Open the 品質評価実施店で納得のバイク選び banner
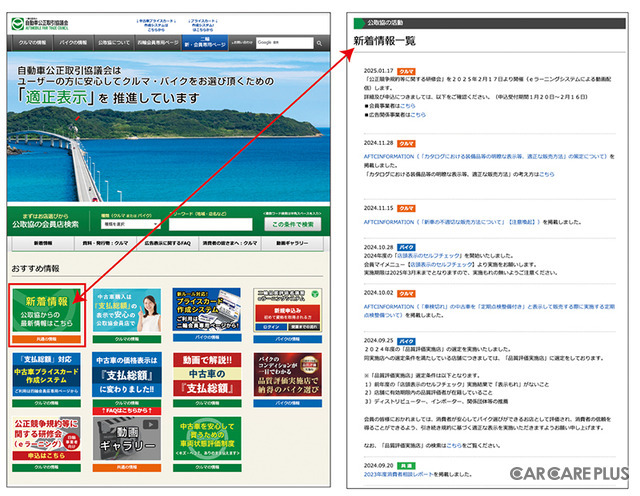 pyautogui.click(x=287, y=374)
